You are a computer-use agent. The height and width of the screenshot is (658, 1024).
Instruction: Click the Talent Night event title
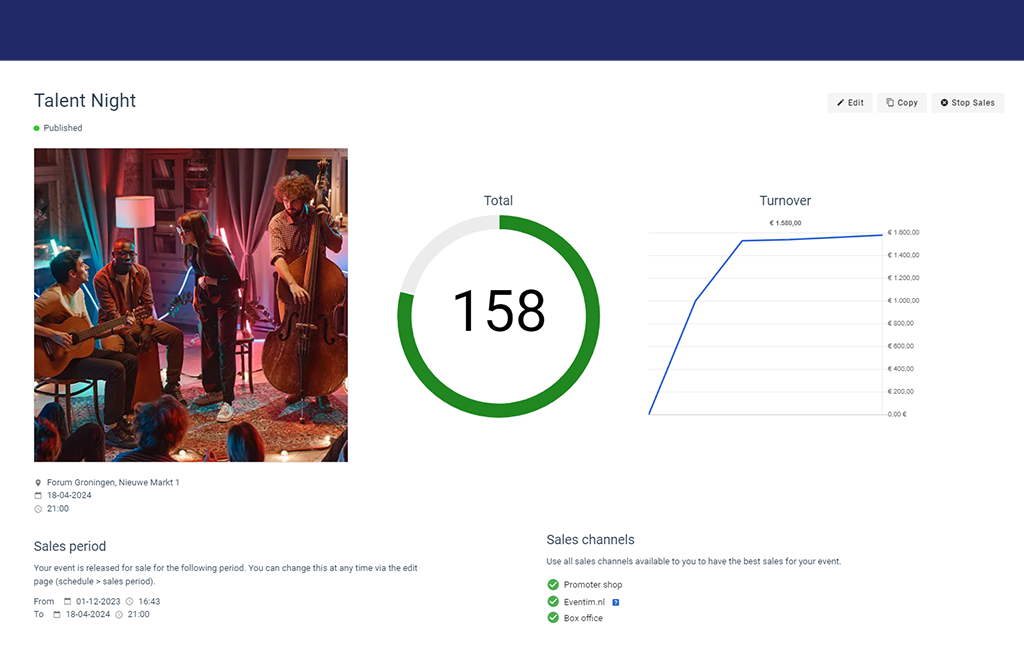[x=85, y=101]
